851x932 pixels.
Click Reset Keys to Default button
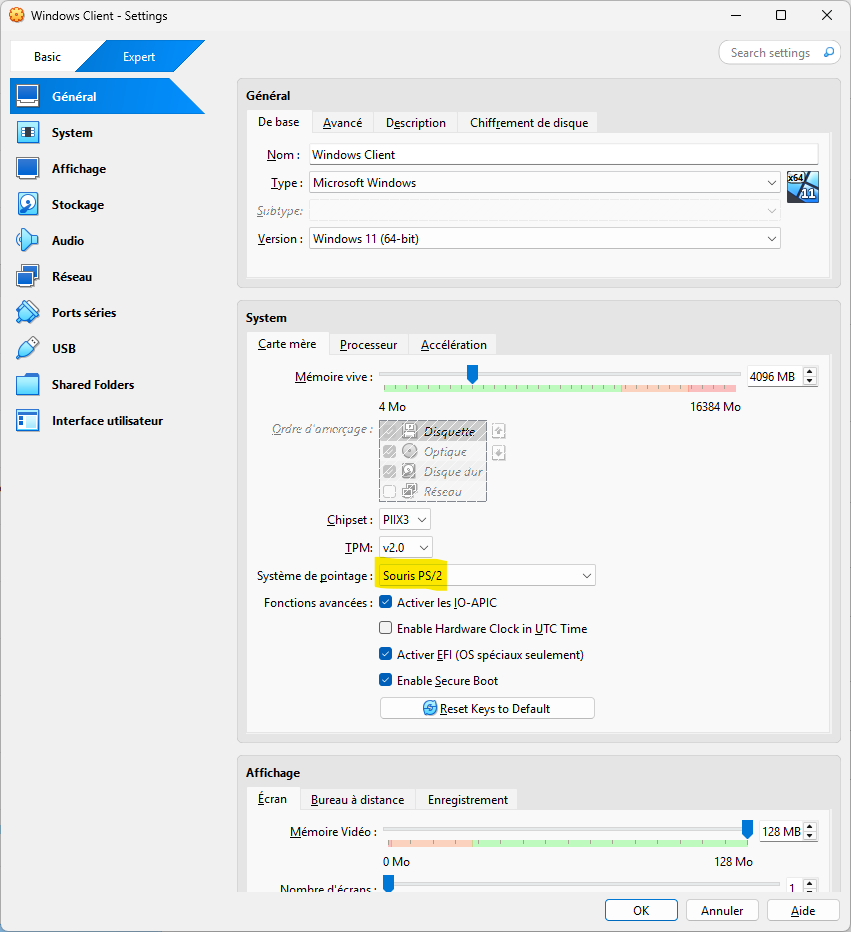coord(487,708)
